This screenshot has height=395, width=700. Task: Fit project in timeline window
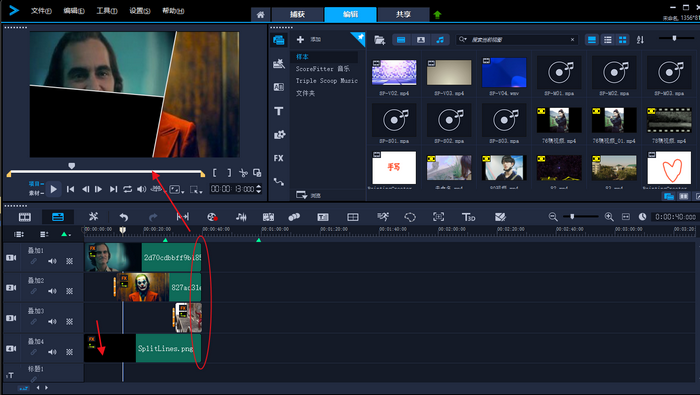point(626,217)
